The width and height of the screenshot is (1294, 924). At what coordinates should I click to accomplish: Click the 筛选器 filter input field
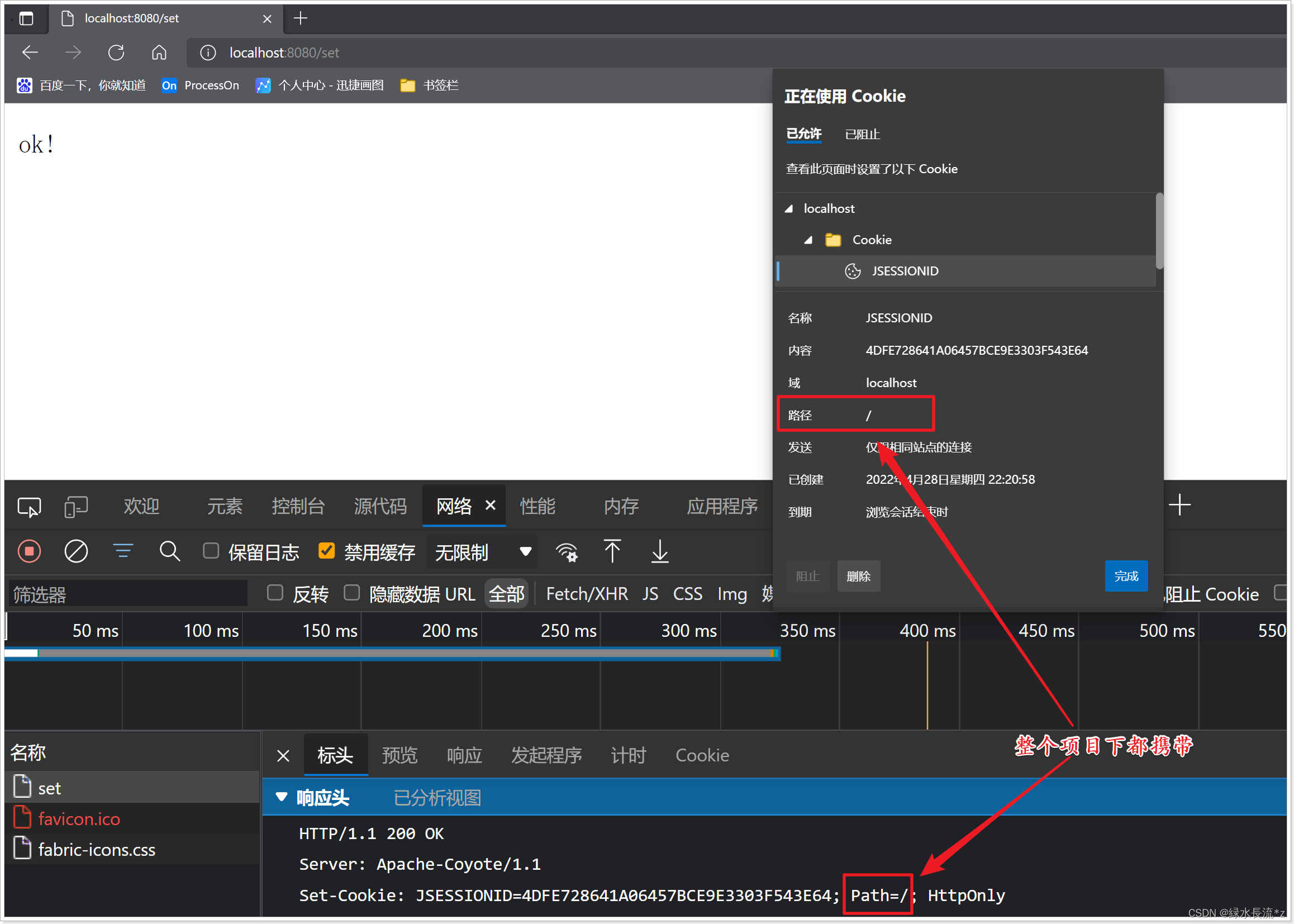[x=128, y=594]
